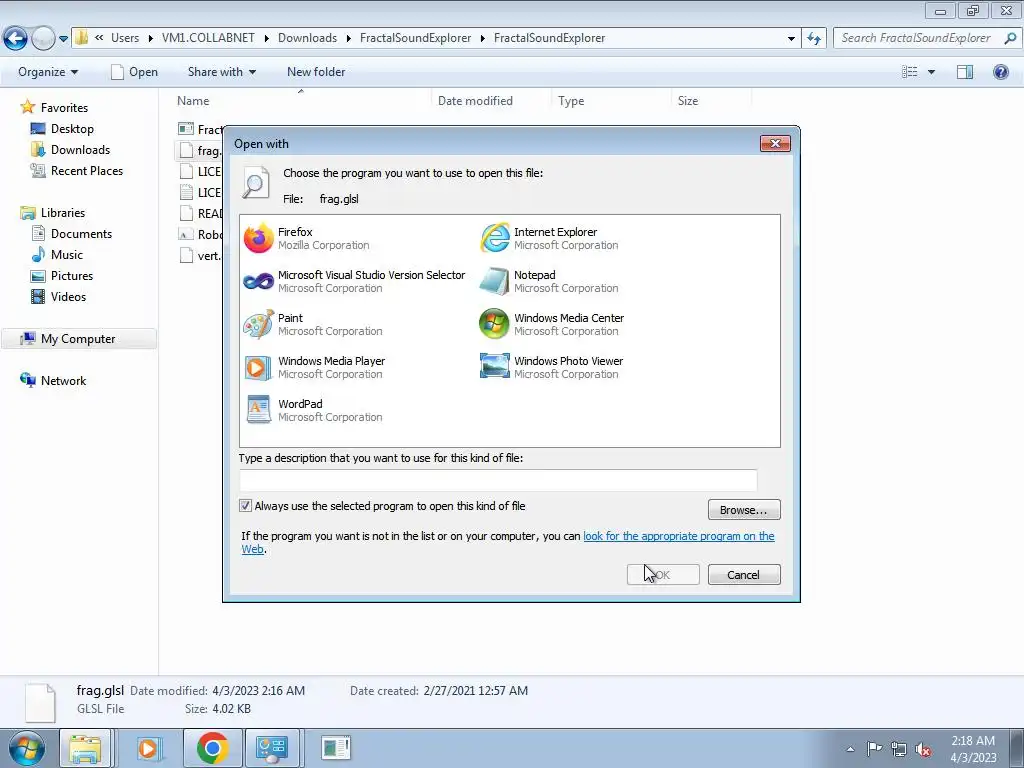Click Open in the Explorer toolbar
Image resolution: width=1024 pixels, height=768 pixels.
(135, 72)
